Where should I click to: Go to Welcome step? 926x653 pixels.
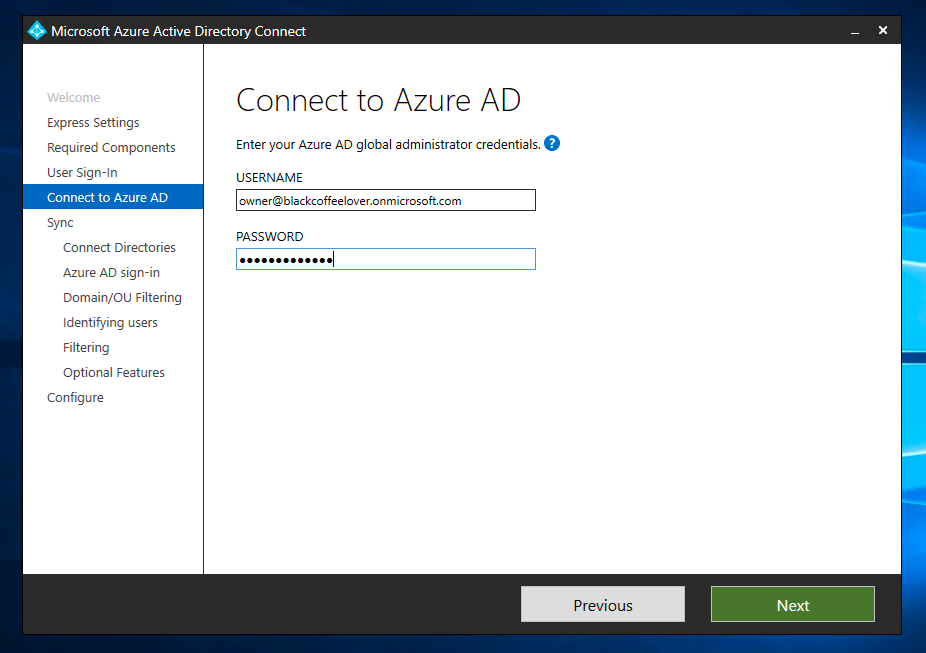[74, 97]
